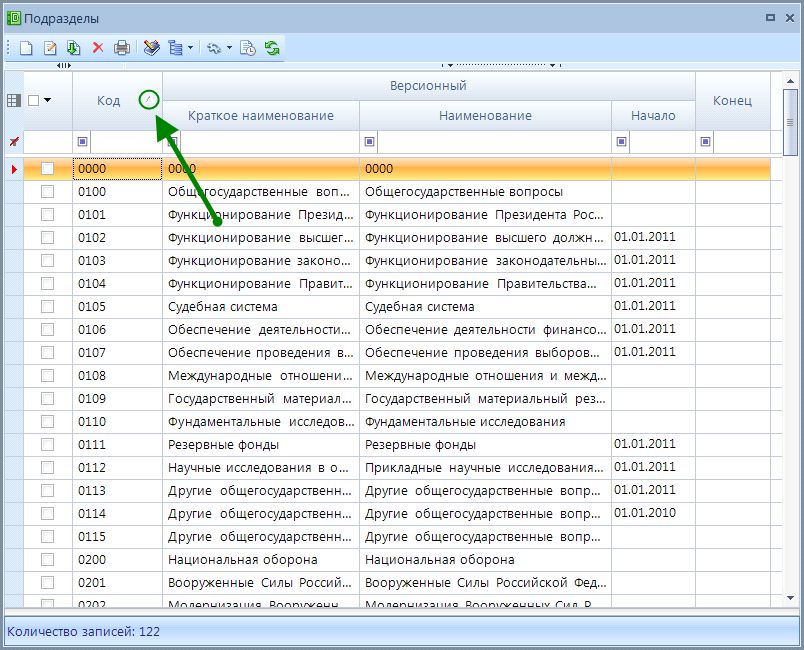
Task: Click the new document icon in toolbar
Action: tap(26, 47)
